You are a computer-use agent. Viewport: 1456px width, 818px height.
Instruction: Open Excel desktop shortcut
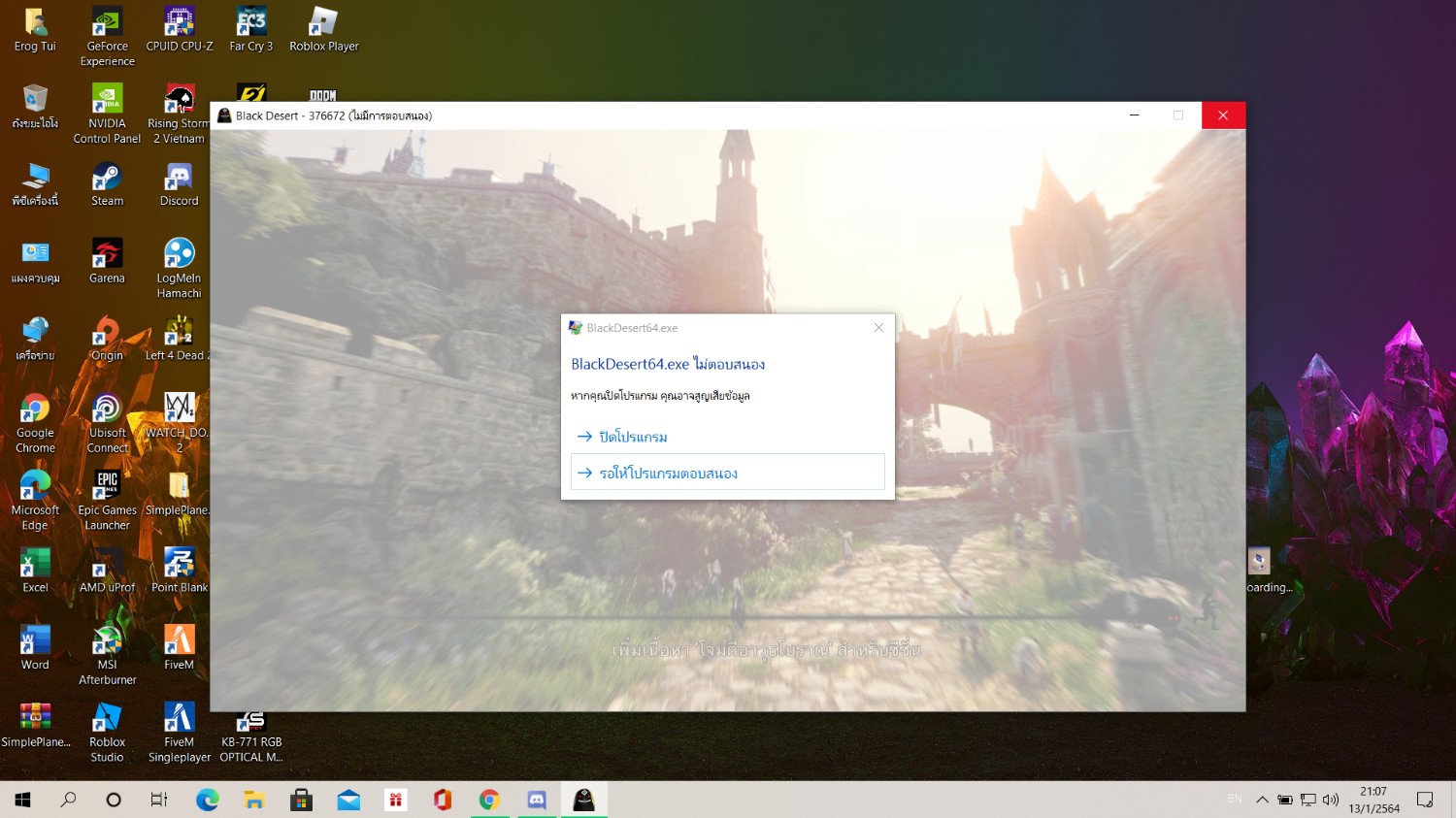tap(35, 571)
